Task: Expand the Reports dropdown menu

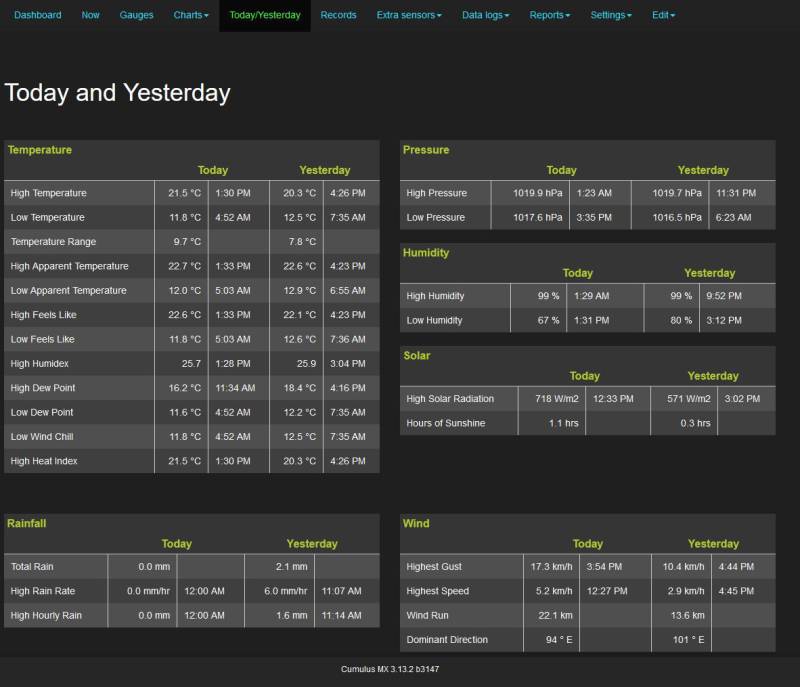Action: (547, 15)
